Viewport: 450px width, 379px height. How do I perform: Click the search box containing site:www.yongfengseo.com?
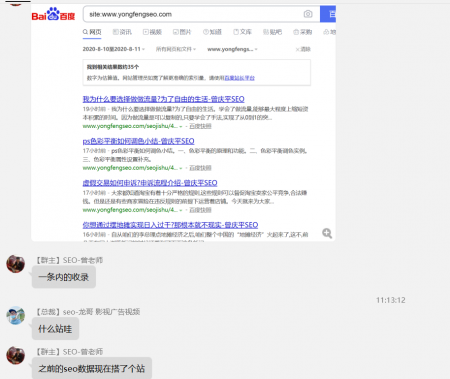click(x=201, y=14)
